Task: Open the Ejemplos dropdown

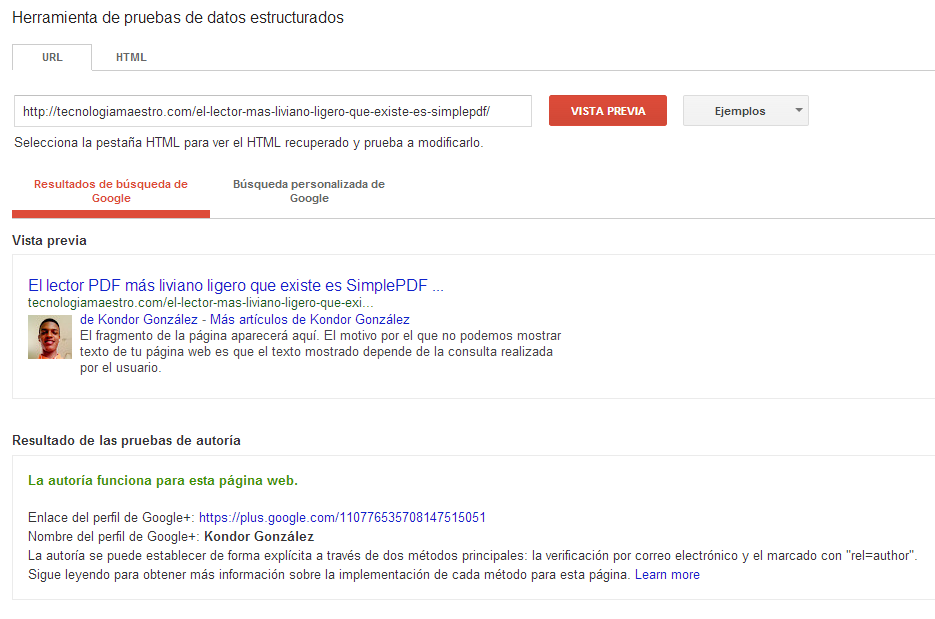Action: [745, 111]
